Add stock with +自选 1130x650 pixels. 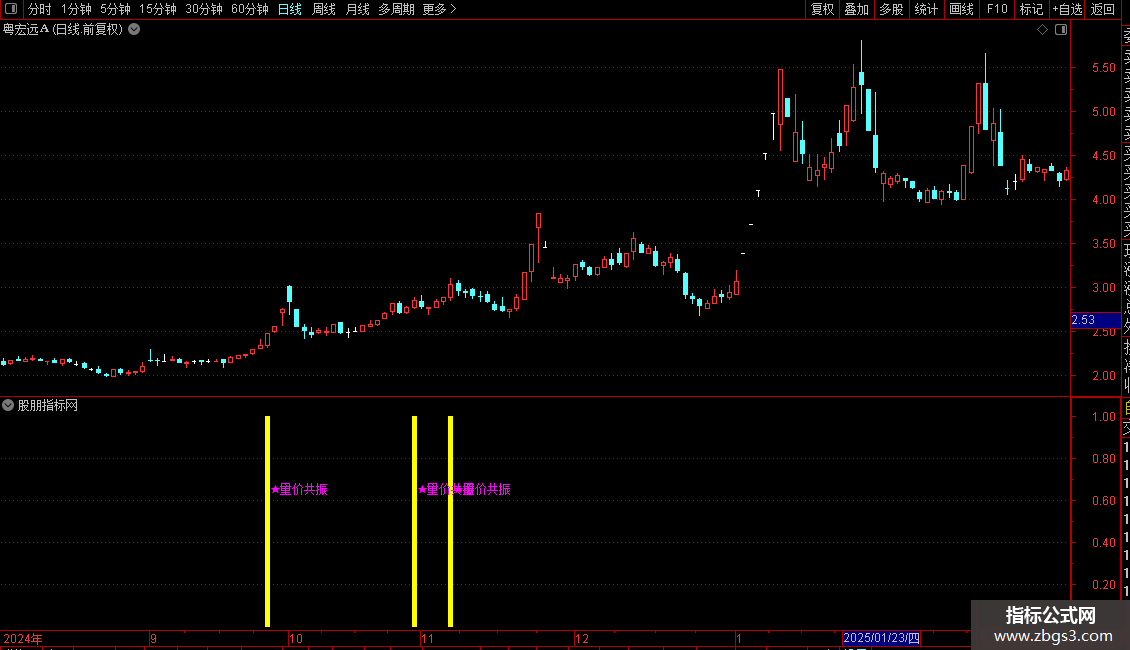coord(1067,9)
